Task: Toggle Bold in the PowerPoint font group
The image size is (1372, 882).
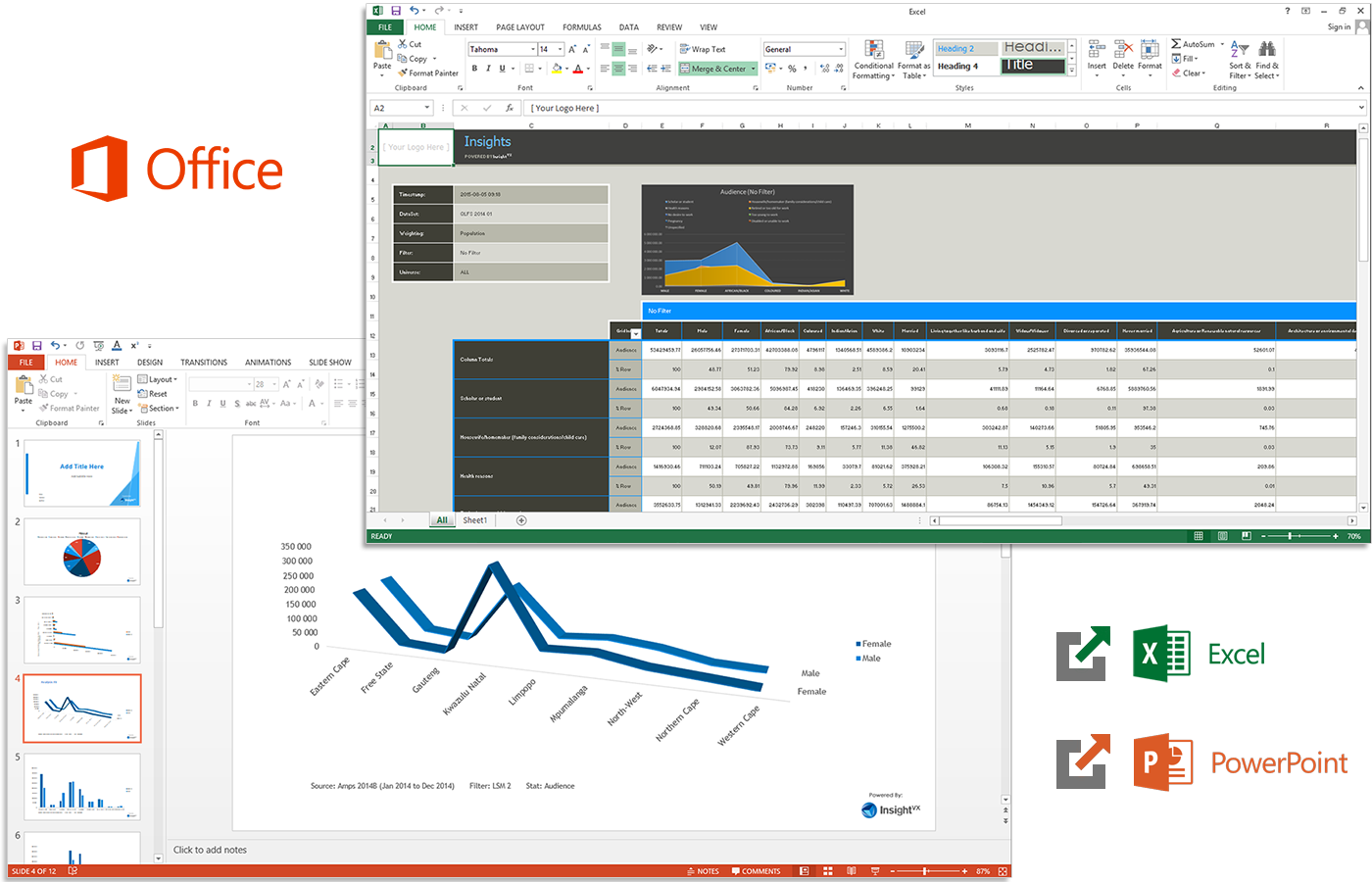Action: click(195, 403)
